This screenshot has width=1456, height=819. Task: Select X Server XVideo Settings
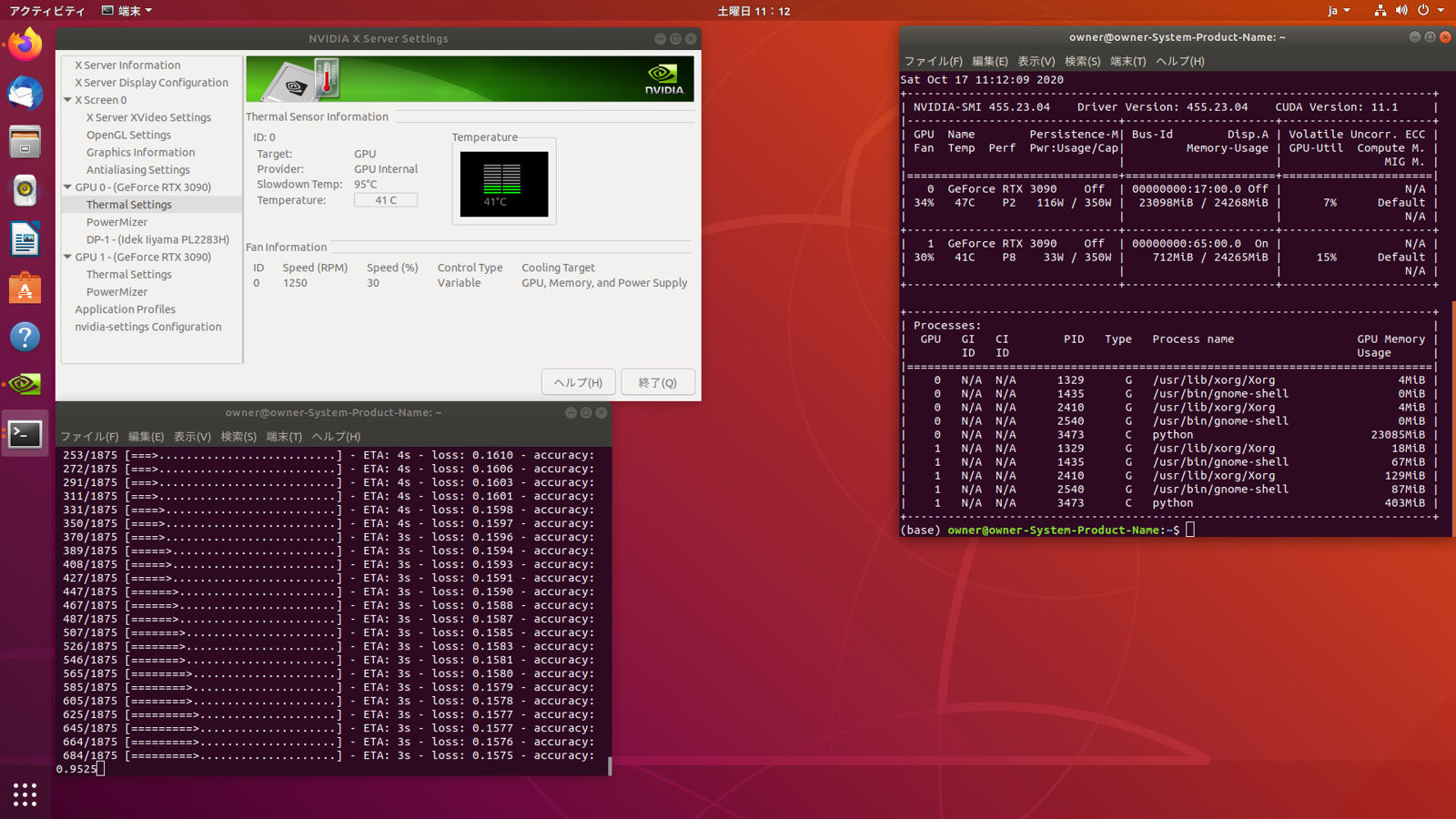click(x=148, y=117)
